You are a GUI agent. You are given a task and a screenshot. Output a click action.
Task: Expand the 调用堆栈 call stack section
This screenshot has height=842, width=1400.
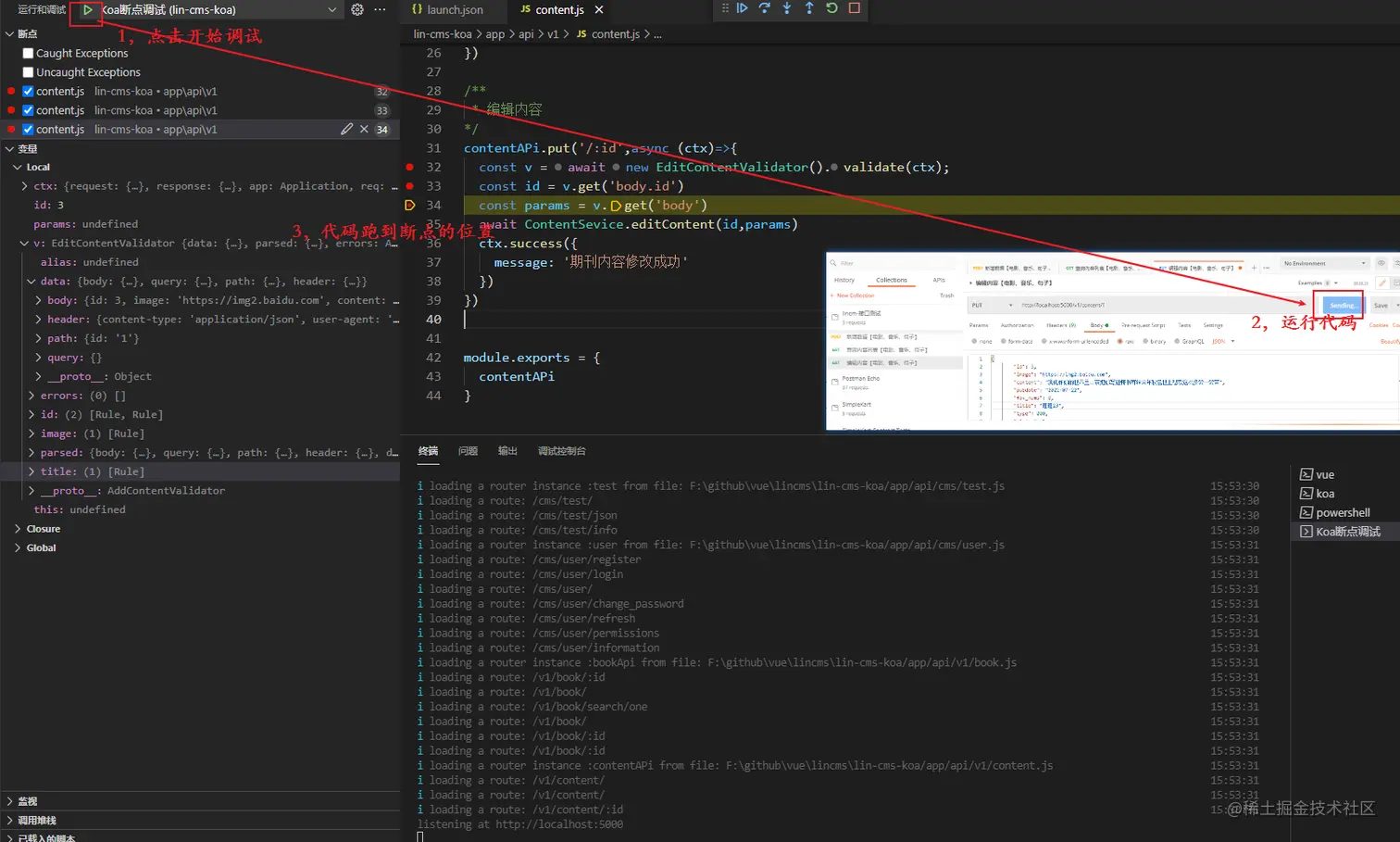(37, 821)
